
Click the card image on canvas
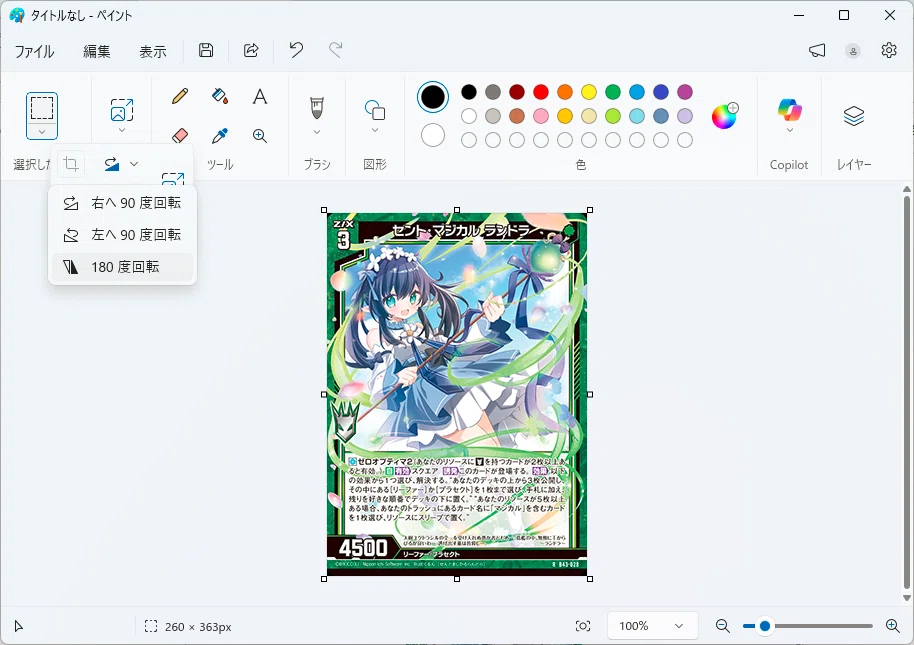point(456,394)
